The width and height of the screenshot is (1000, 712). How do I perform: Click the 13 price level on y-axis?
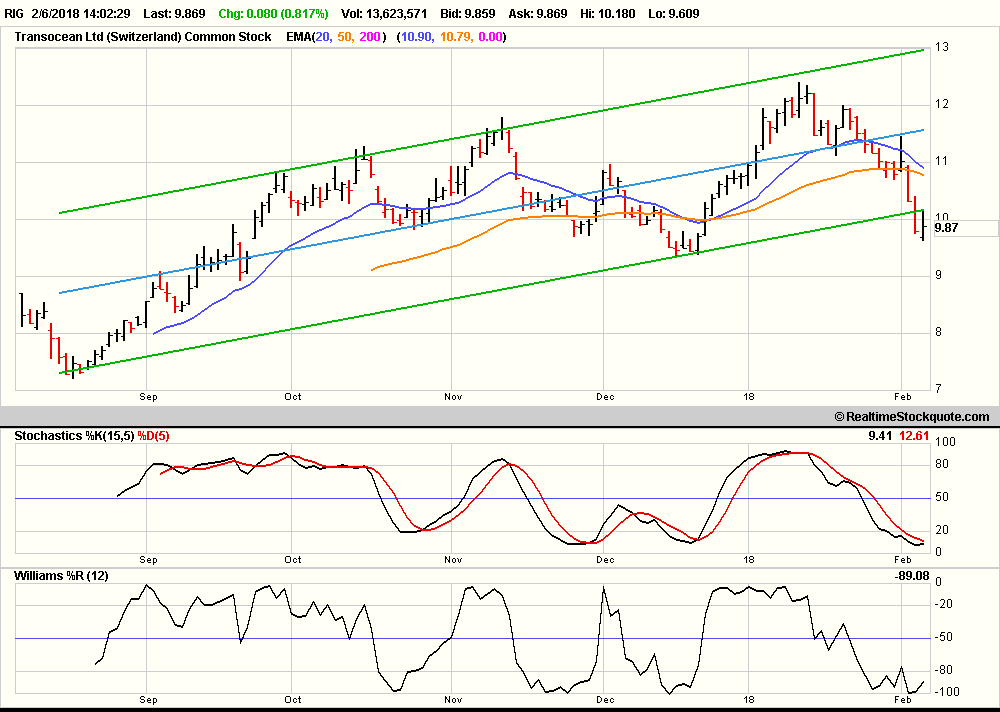942,47
